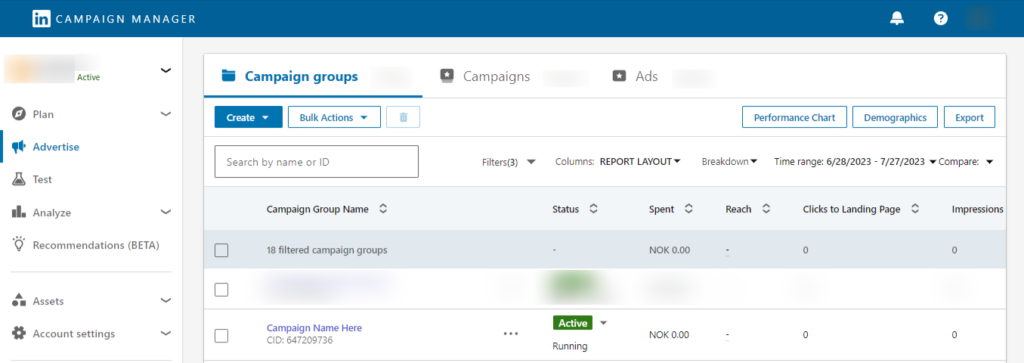Sort by Campaign Group Name
1024x363 pixels.
click(x=383, y=210)
